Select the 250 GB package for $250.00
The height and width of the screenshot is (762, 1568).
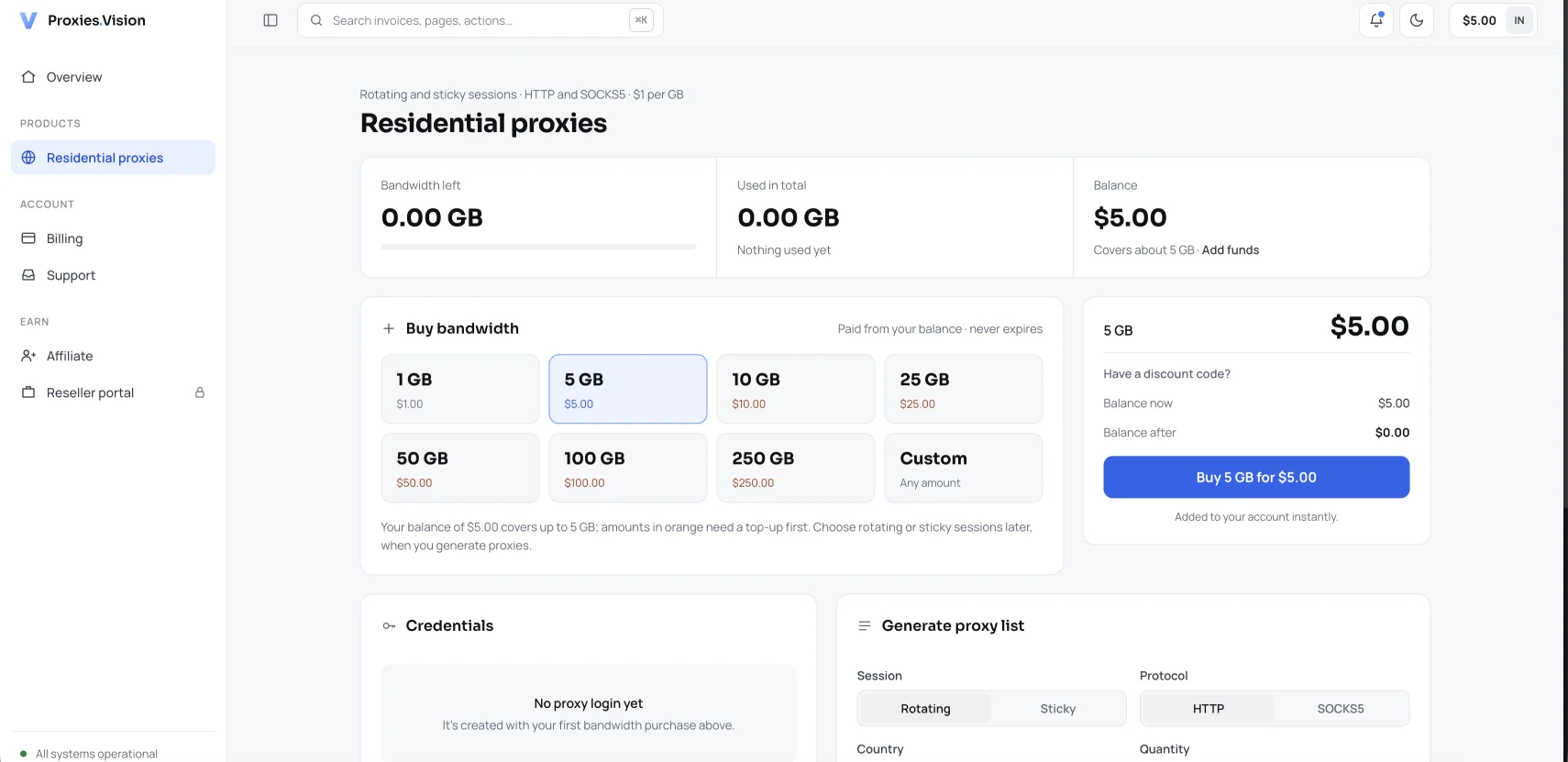pos(796,468)
